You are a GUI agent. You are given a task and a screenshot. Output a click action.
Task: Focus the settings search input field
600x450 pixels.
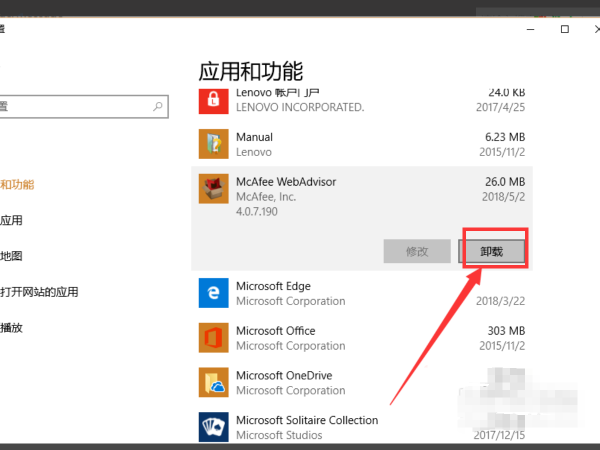click(x=84, y=106)
